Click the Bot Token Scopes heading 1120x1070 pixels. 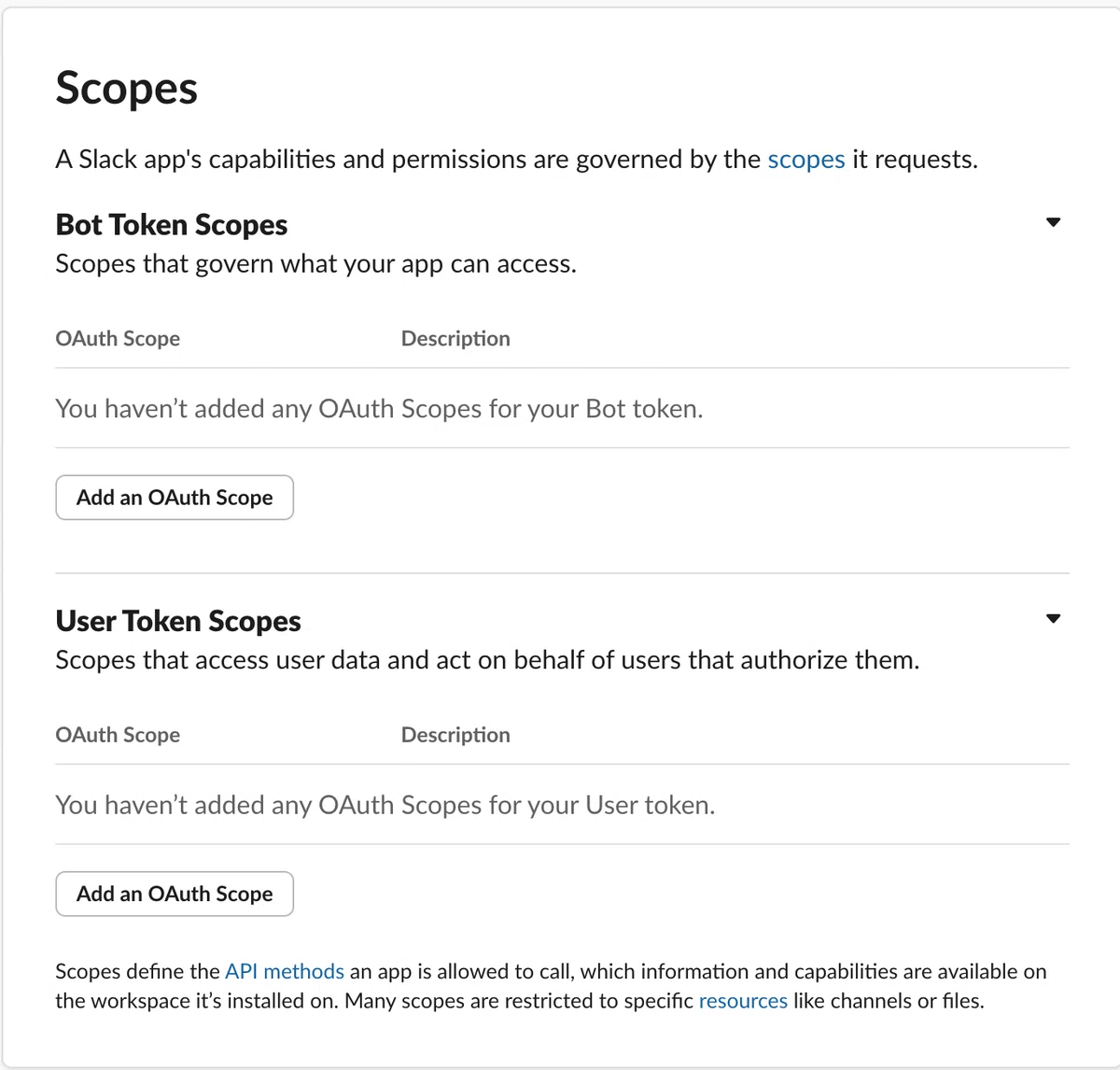point(172,225)
